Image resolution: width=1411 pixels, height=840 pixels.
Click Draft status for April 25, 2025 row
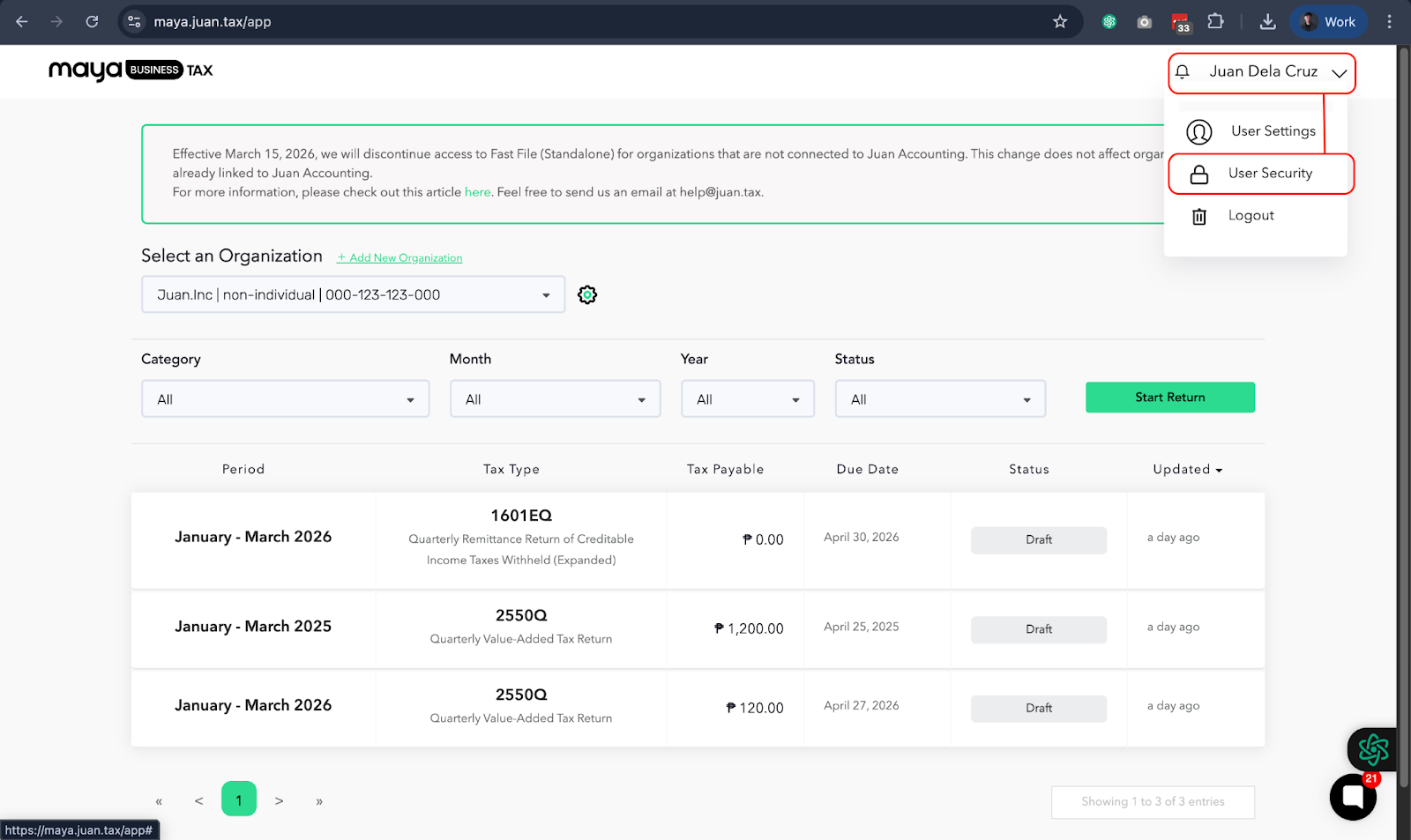1039,629
